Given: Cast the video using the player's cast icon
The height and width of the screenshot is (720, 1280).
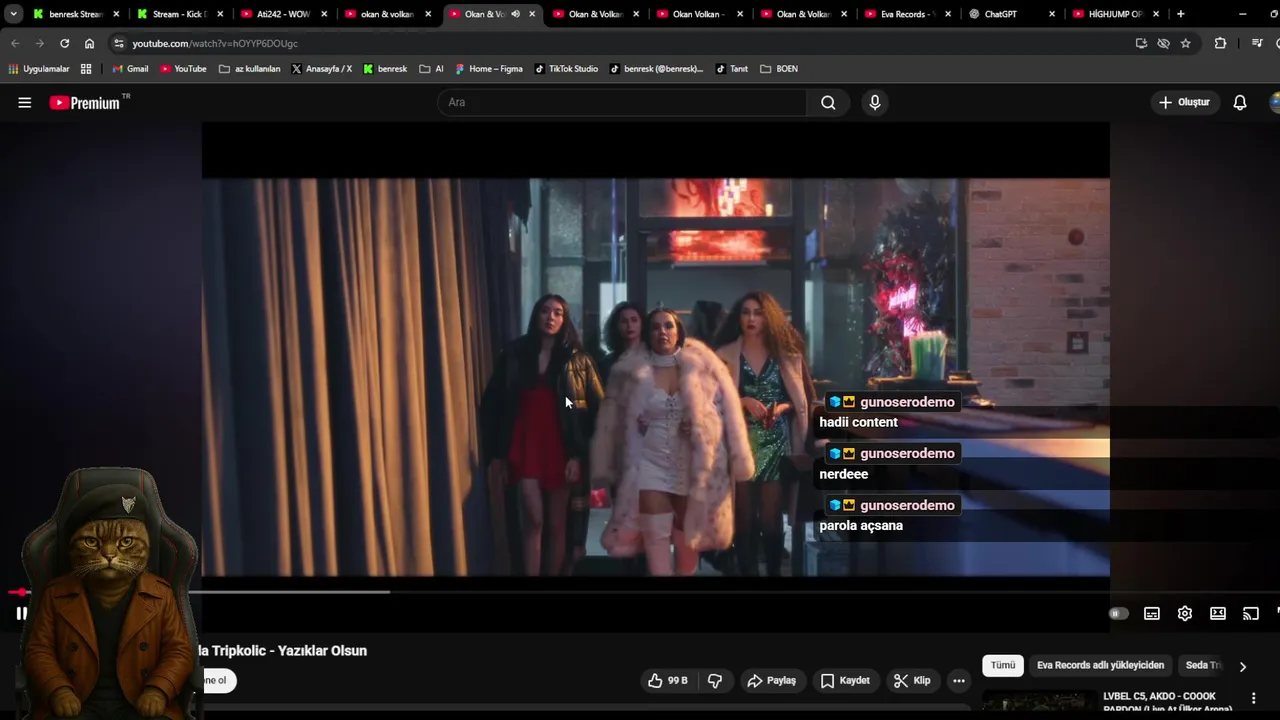Looking at the screenshot, I should point(1251,613).
